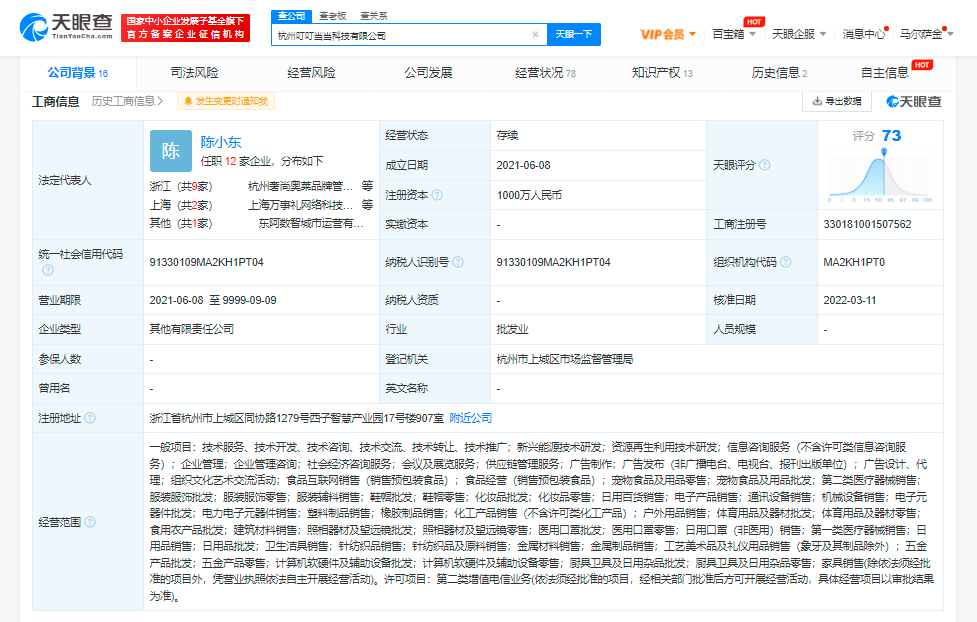Click the 经营状态 value 存续
The width and height of the screenshot is (977, 622).
pos(508,135)
